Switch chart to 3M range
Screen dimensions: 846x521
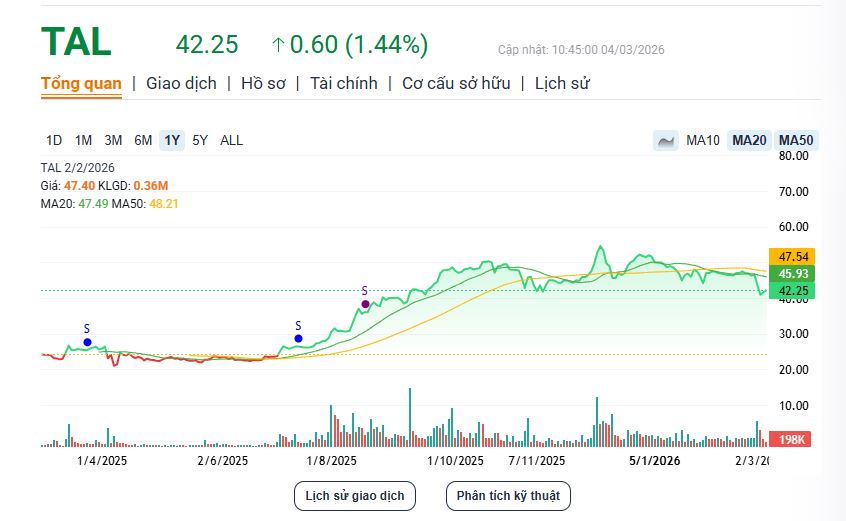click(x=113, y=141)
